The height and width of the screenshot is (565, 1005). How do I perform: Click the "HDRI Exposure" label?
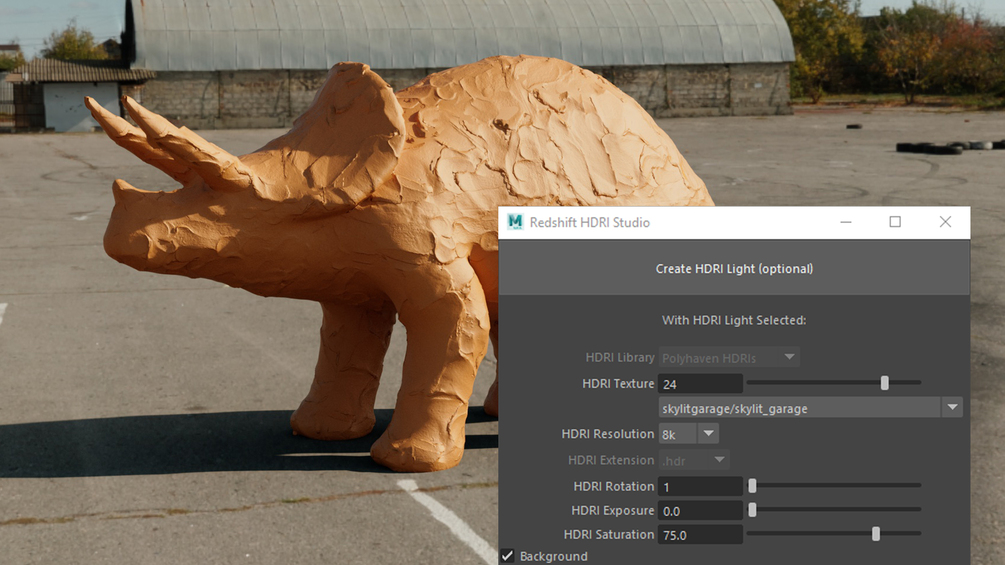pyautogui.click(x=613, y=510)
